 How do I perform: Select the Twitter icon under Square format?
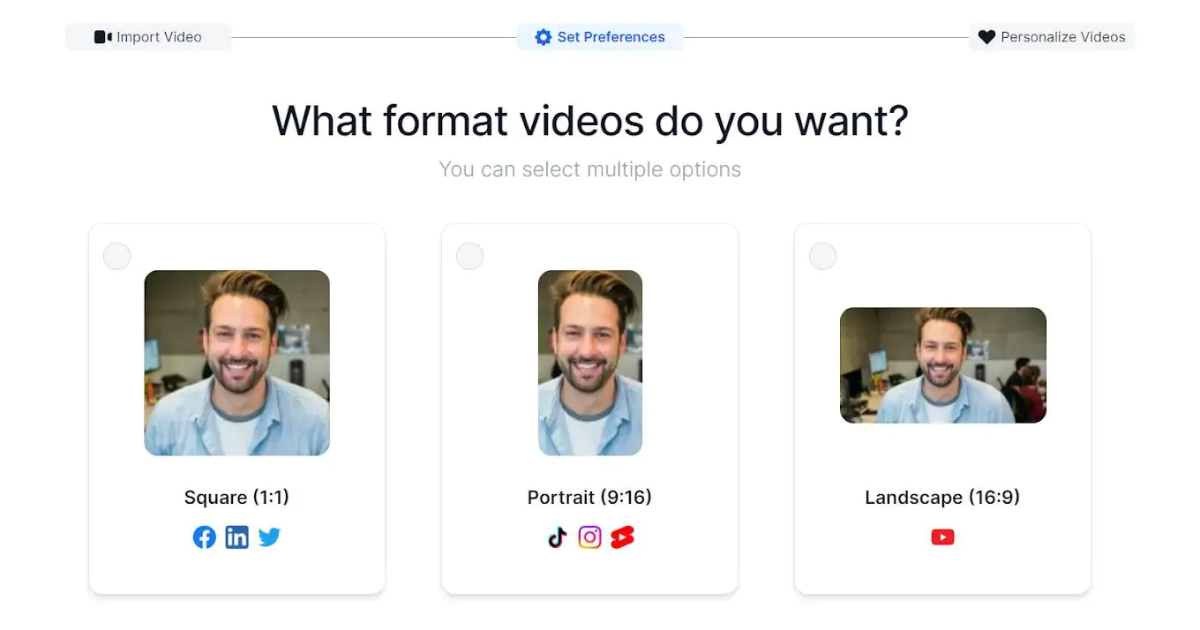269,537
